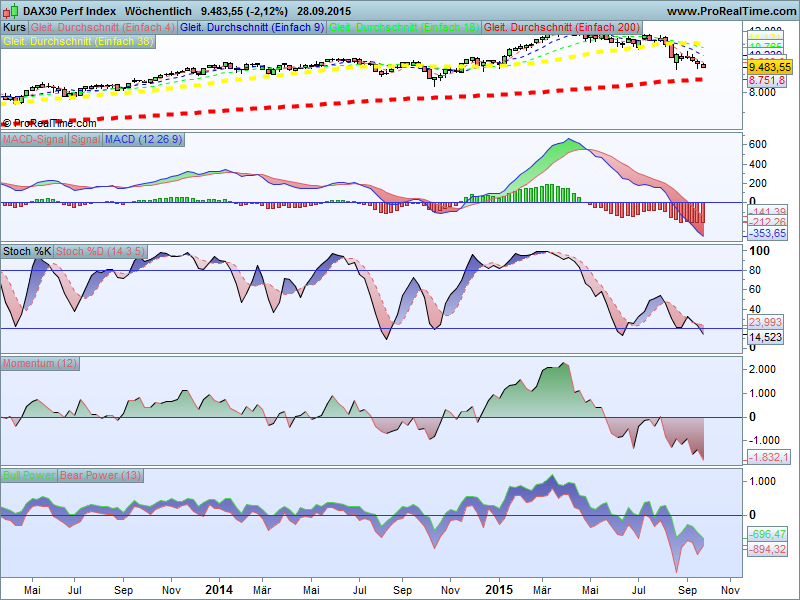
Task: Click the © ProRealTime.com copyright text
Action: tap(49, 123)
